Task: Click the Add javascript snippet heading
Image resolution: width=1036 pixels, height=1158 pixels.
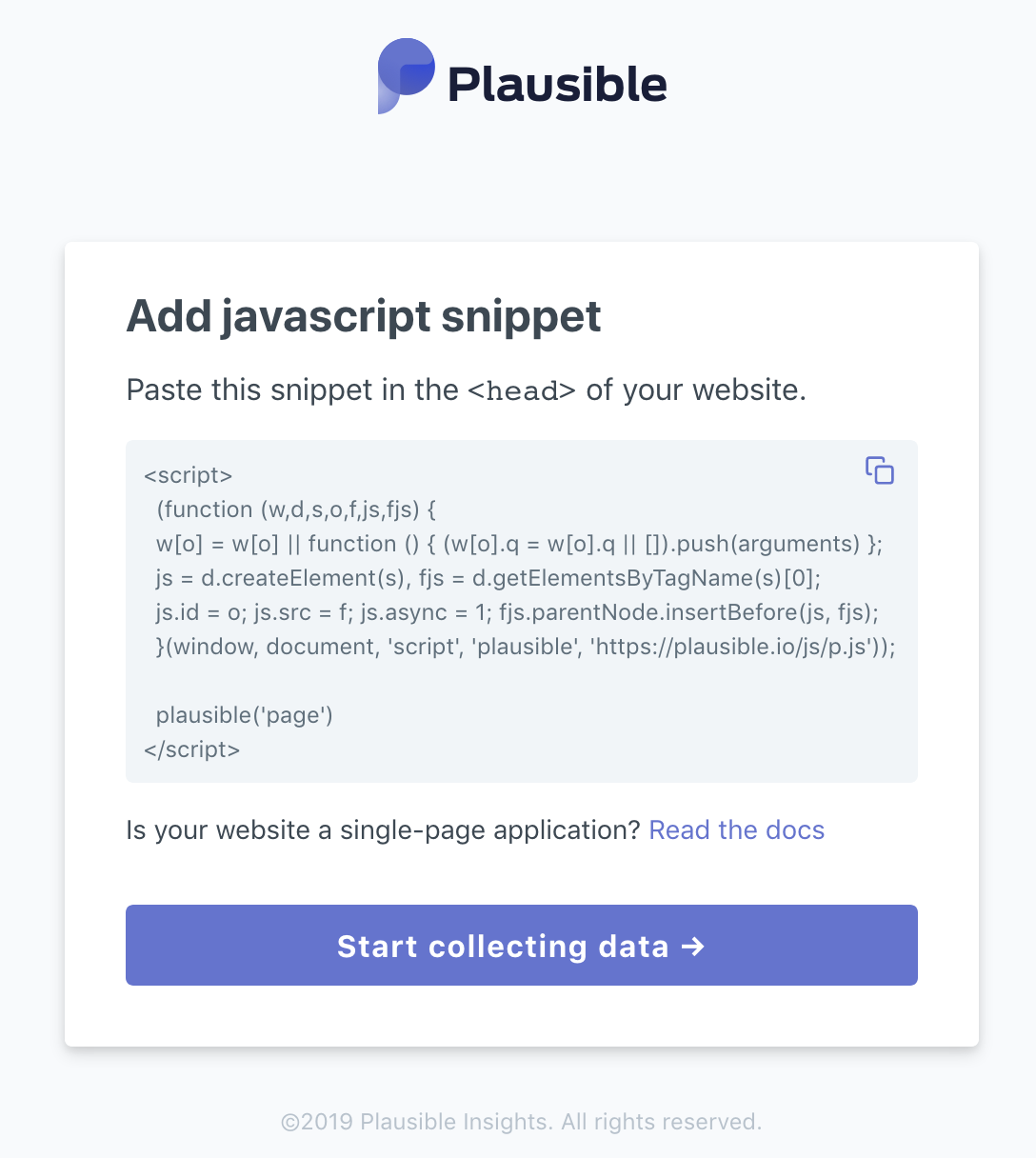Action: [x=364, y=317]
